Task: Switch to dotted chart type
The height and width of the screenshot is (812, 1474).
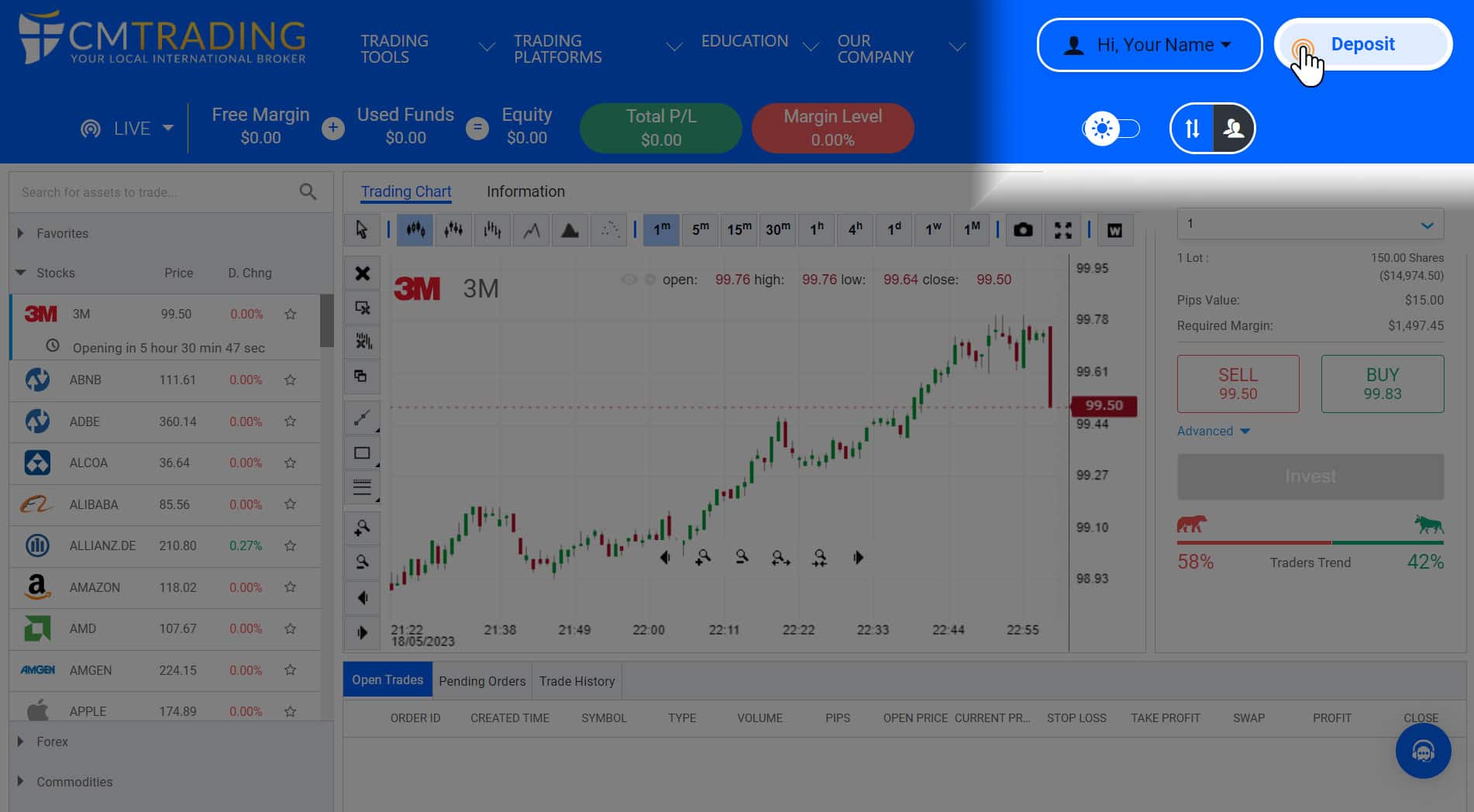Action: pos(608,230)
